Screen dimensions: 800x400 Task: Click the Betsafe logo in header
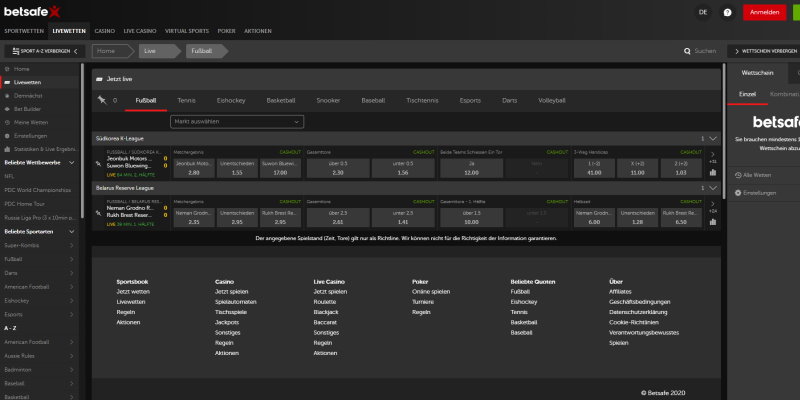click(x=32, y=11)
